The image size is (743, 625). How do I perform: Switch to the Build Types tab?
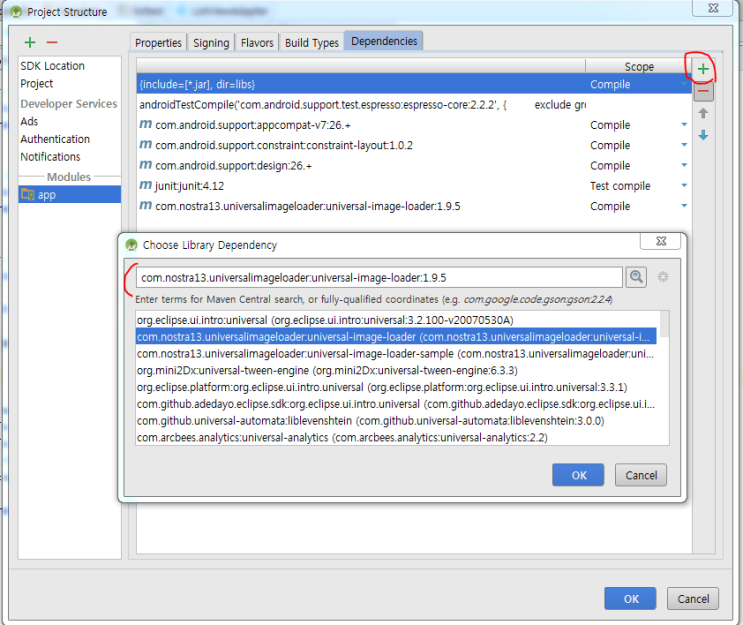click(x=312, y=43)
